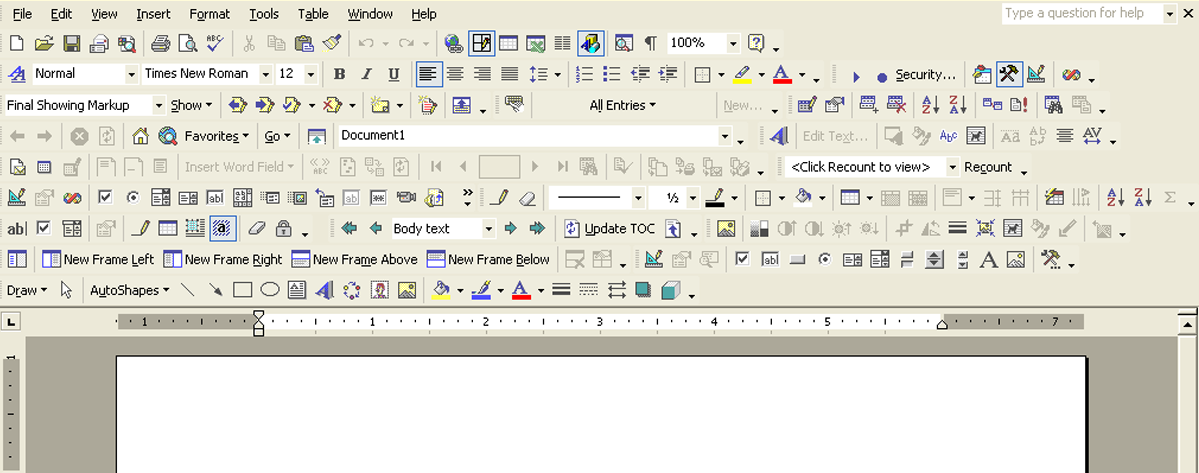Click the New Frame Left button
This screenshot has height=473, width=1199.
tap(98, 260)
